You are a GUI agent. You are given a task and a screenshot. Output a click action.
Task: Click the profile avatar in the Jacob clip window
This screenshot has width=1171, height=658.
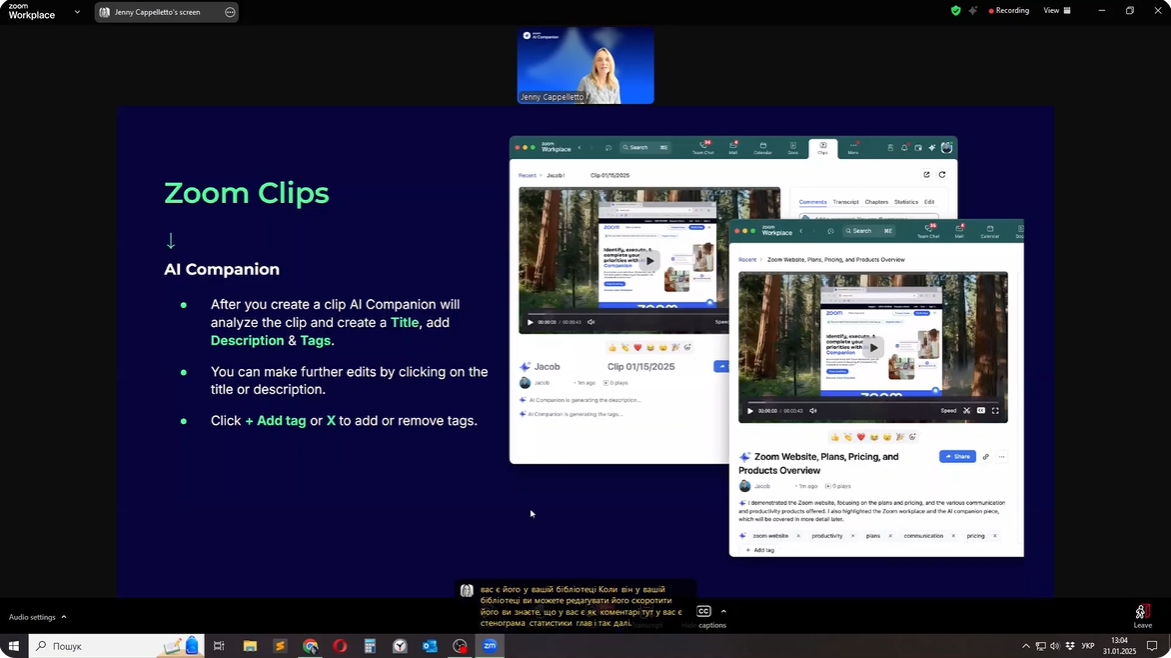pos(946,148)
